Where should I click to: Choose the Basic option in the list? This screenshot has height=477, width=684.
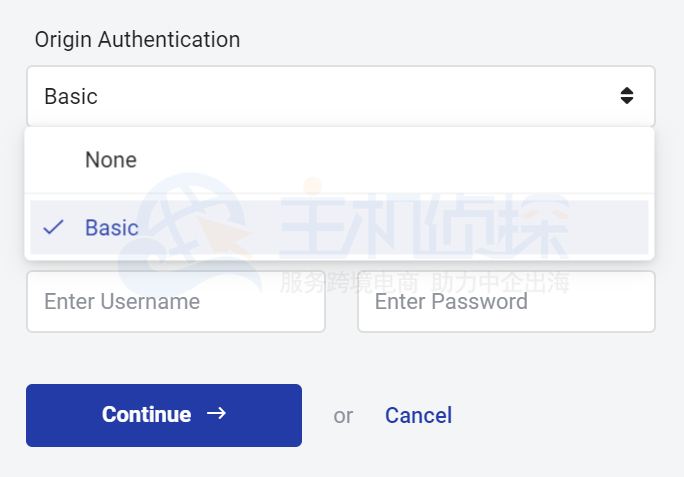point(112,228)
